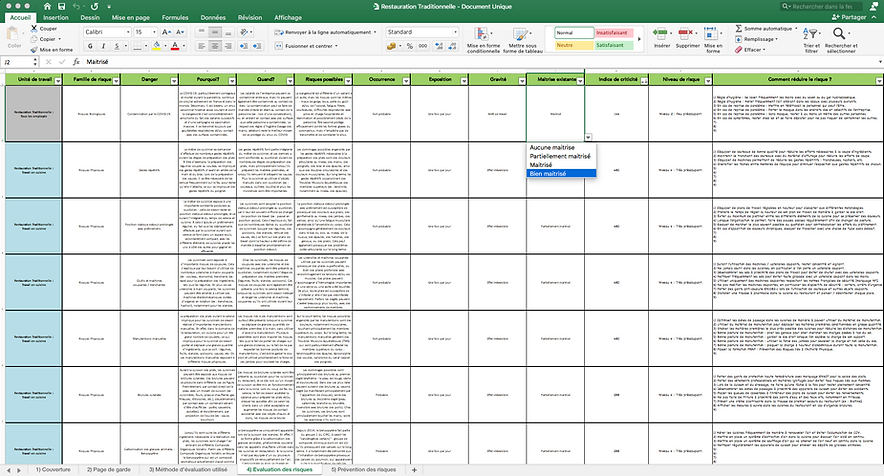The width and height of the screenshot is (884, 476).
Task: Open the Mise en forme cells format menu
Action: point(713,39)
